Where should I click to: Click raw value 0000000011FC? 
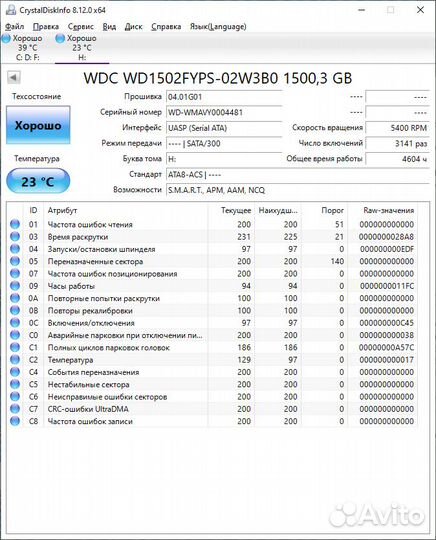[387, 286]
